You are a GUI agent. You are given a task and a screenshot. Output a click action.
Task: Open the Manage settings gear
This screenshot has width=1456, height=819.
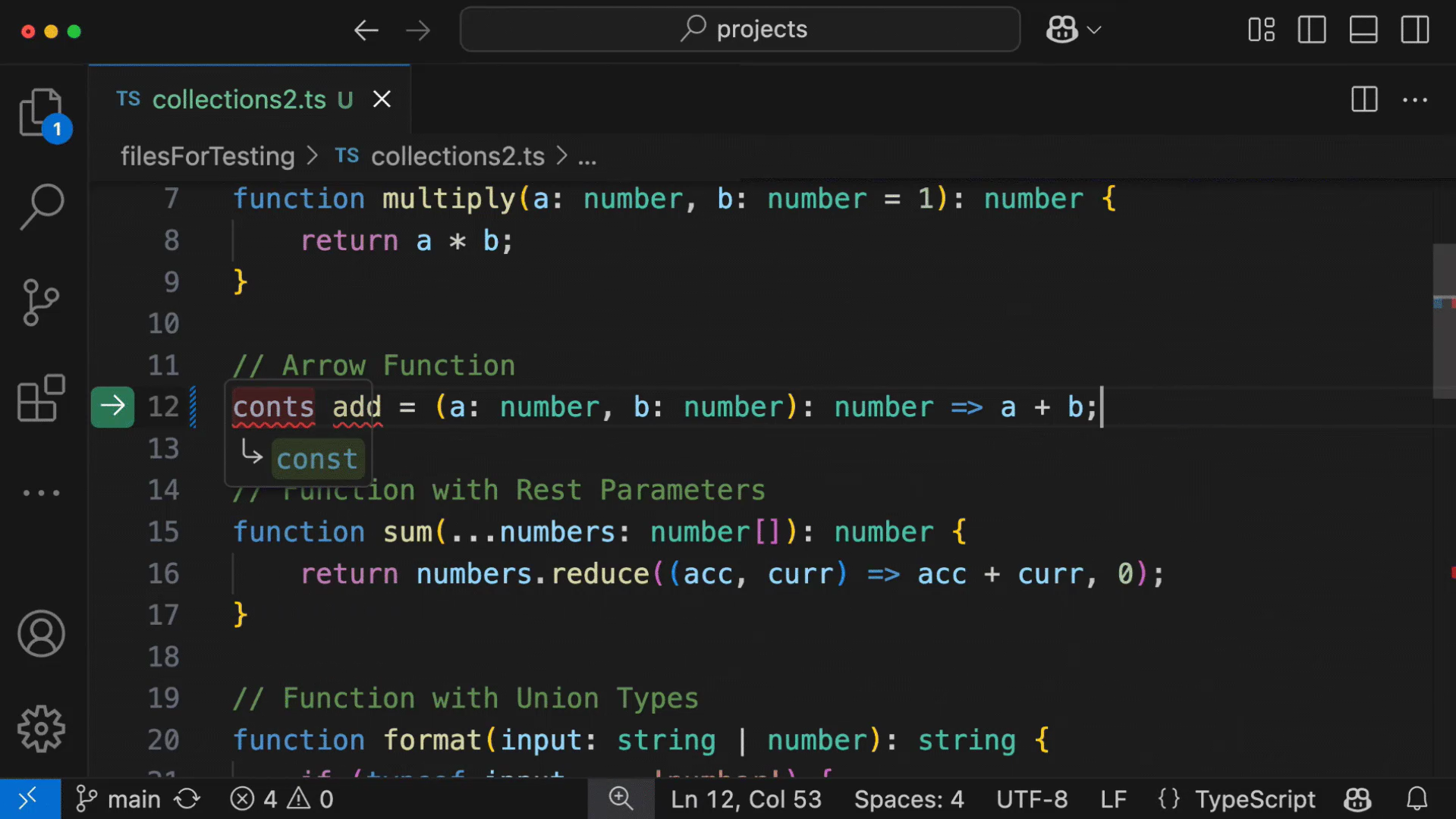(x=41, y=729)
